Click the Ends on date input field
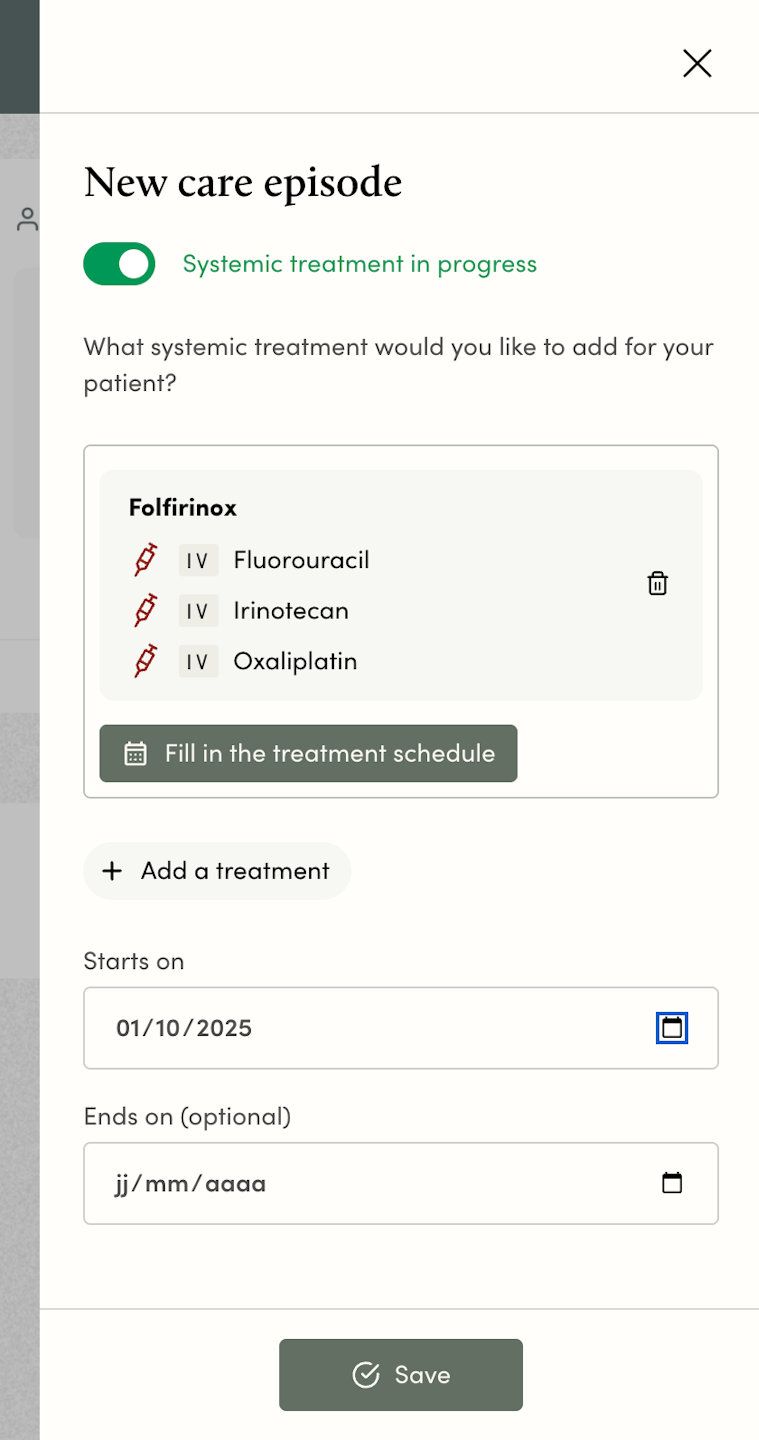The image size is (759, 1440). (360, 1184)
